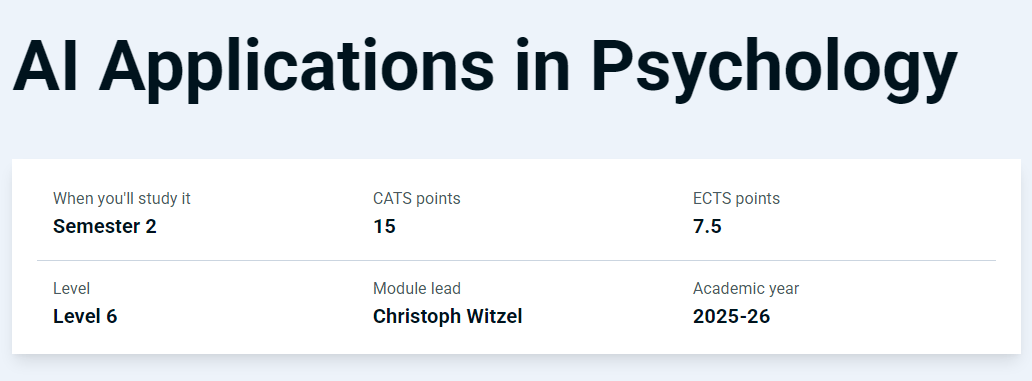Select the 'Academic year' label
Image resolution: width=1032 pixels, height=381 pixels.
(x=746, y=288)
